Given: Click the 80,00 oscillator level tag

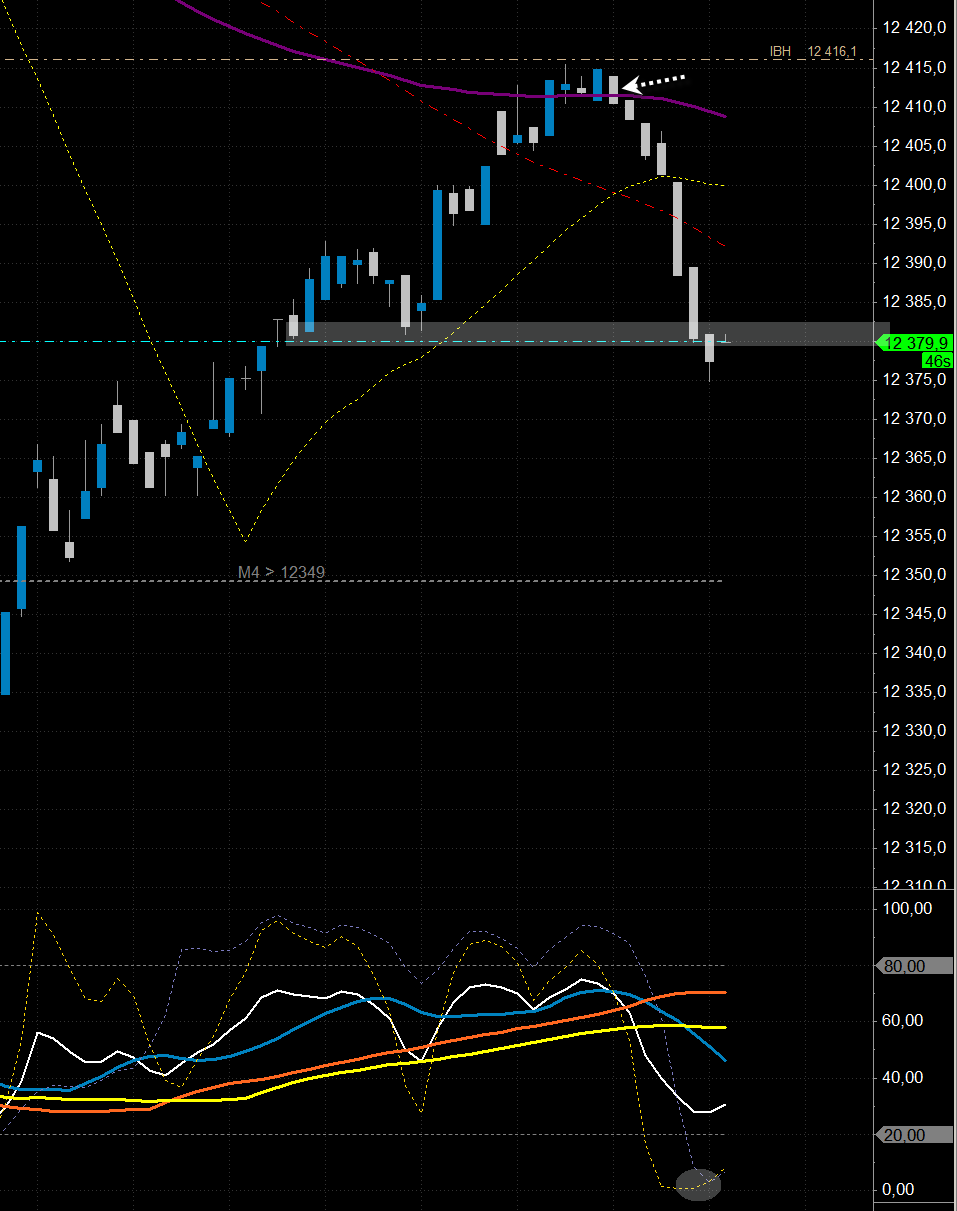Looking at the screenshot, I should pos(915,966).
